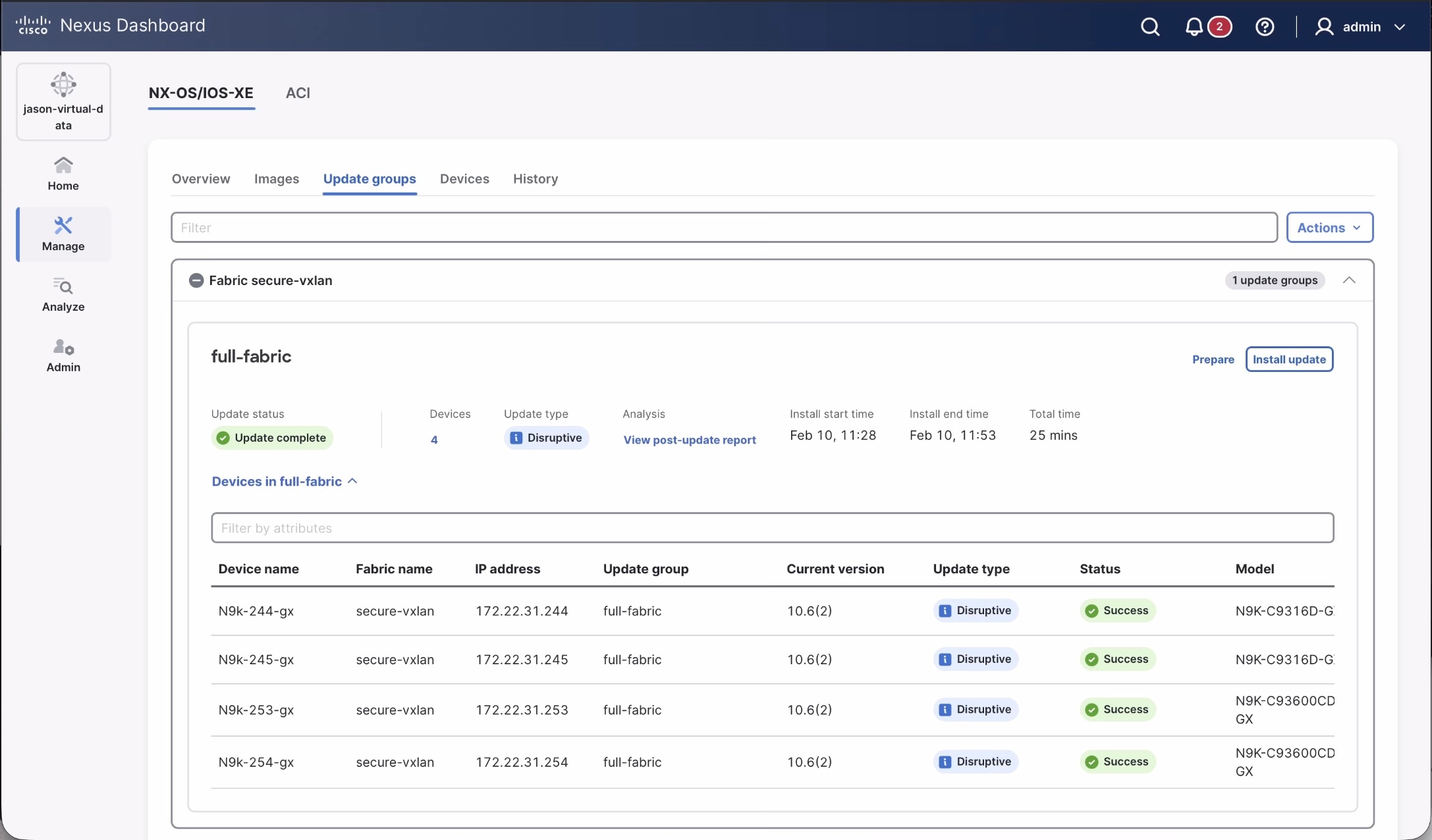Switch to the History tab
This screenshot has height=840, width=1432.
click(535, 179)
